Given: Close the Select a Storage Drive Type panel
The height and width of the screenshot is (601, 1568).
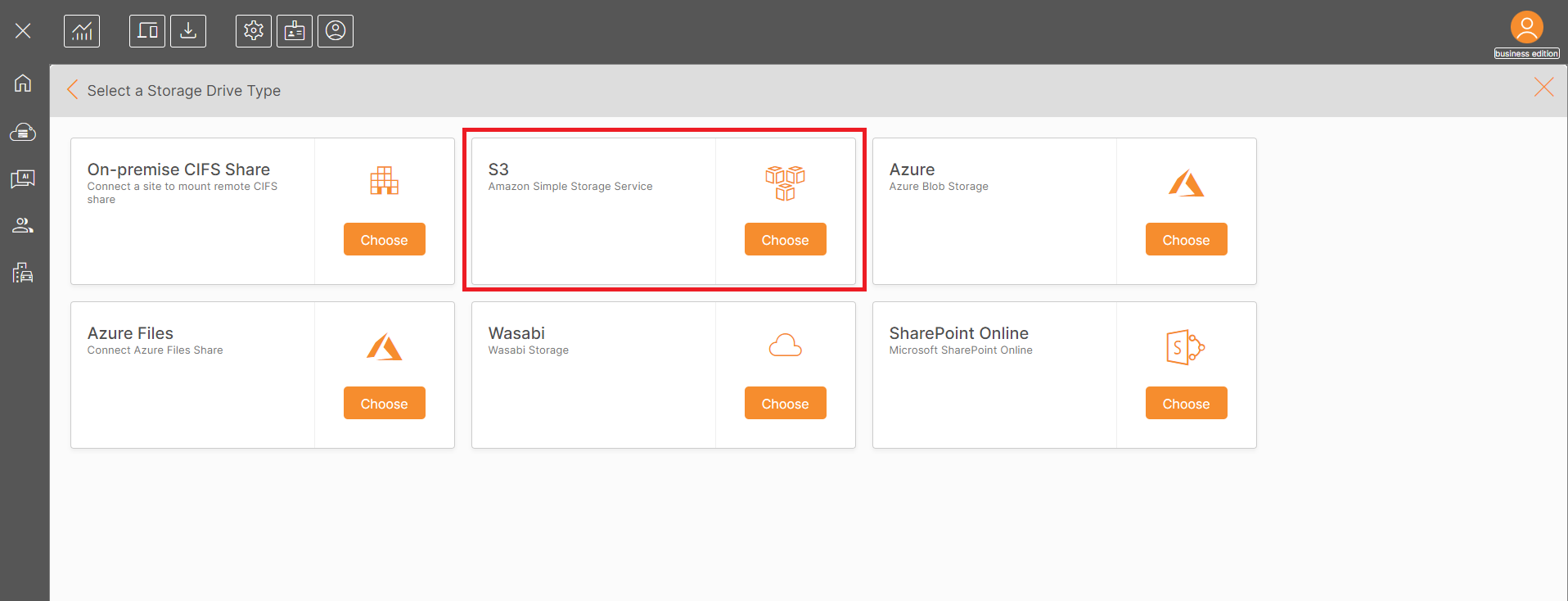Looking at the screenshot, I should 1543,87.
